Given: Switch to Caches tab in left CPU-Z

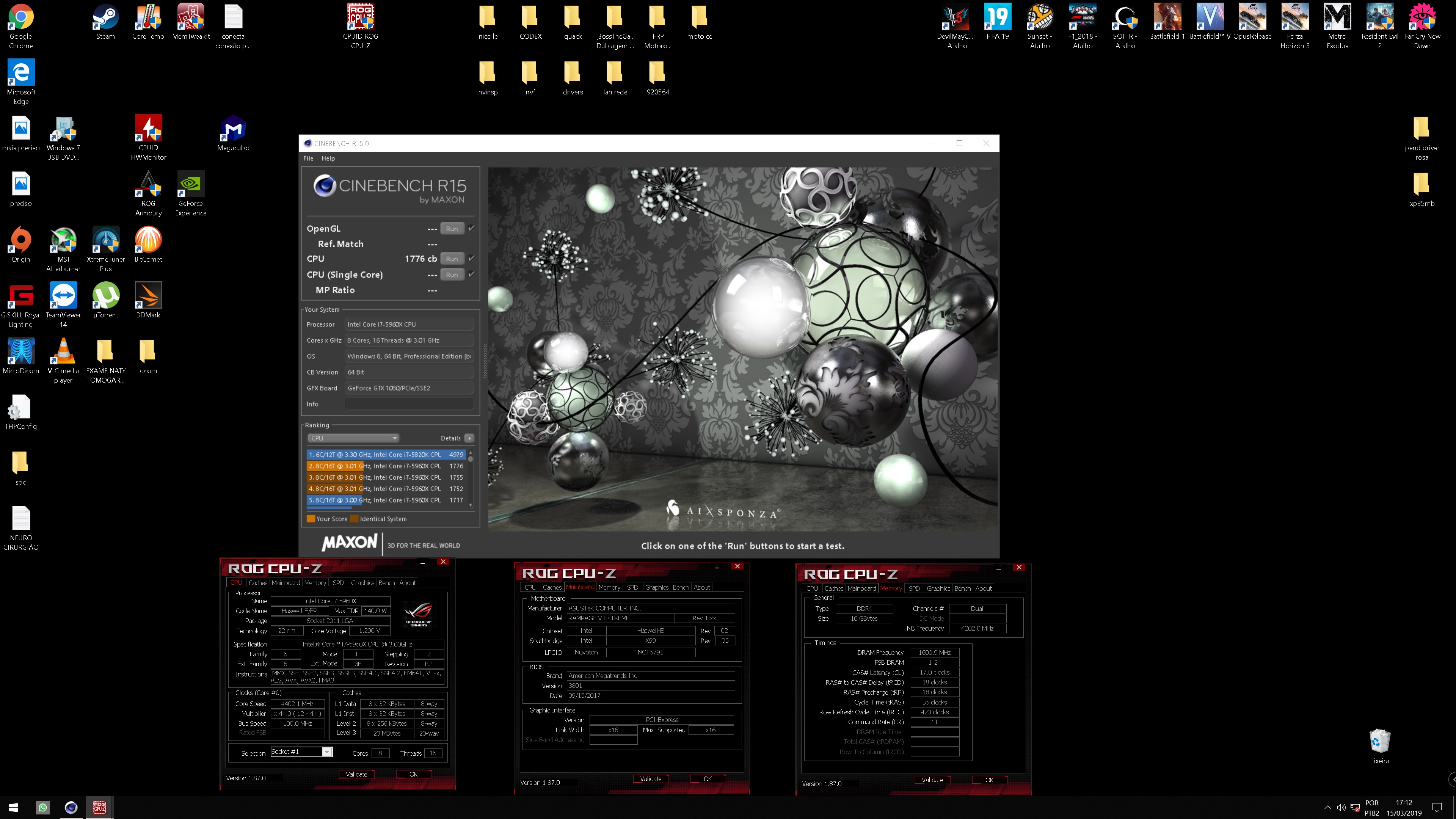Looking at the screenshot, I should point(258,583).
